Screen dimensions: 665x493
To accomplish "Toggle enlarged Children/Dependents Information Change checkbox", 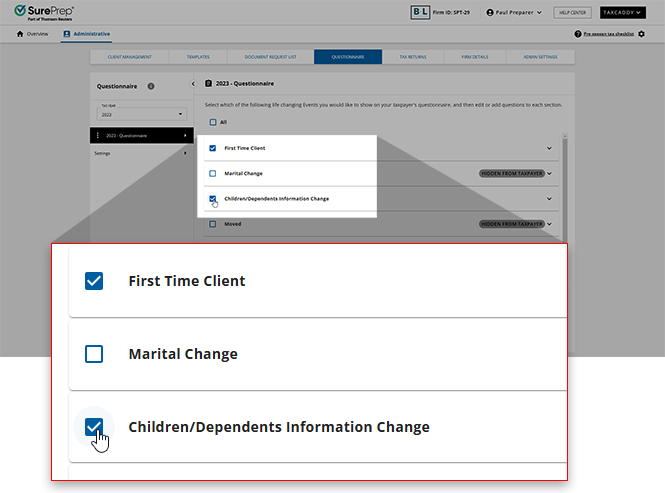I will tap(94, 427).
